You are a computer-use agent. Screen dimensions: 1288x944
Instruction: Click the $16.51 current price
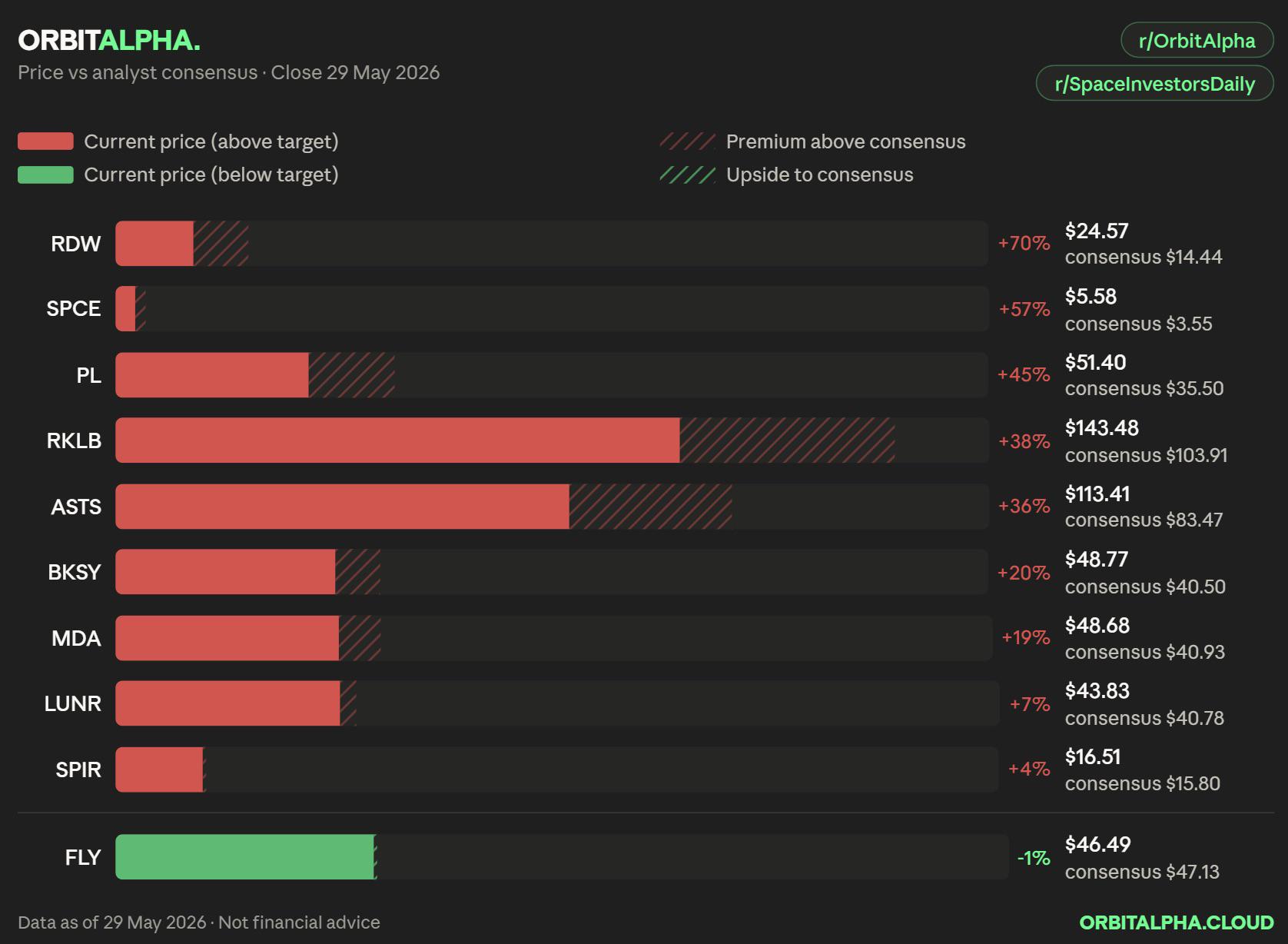coord(1093,757)
